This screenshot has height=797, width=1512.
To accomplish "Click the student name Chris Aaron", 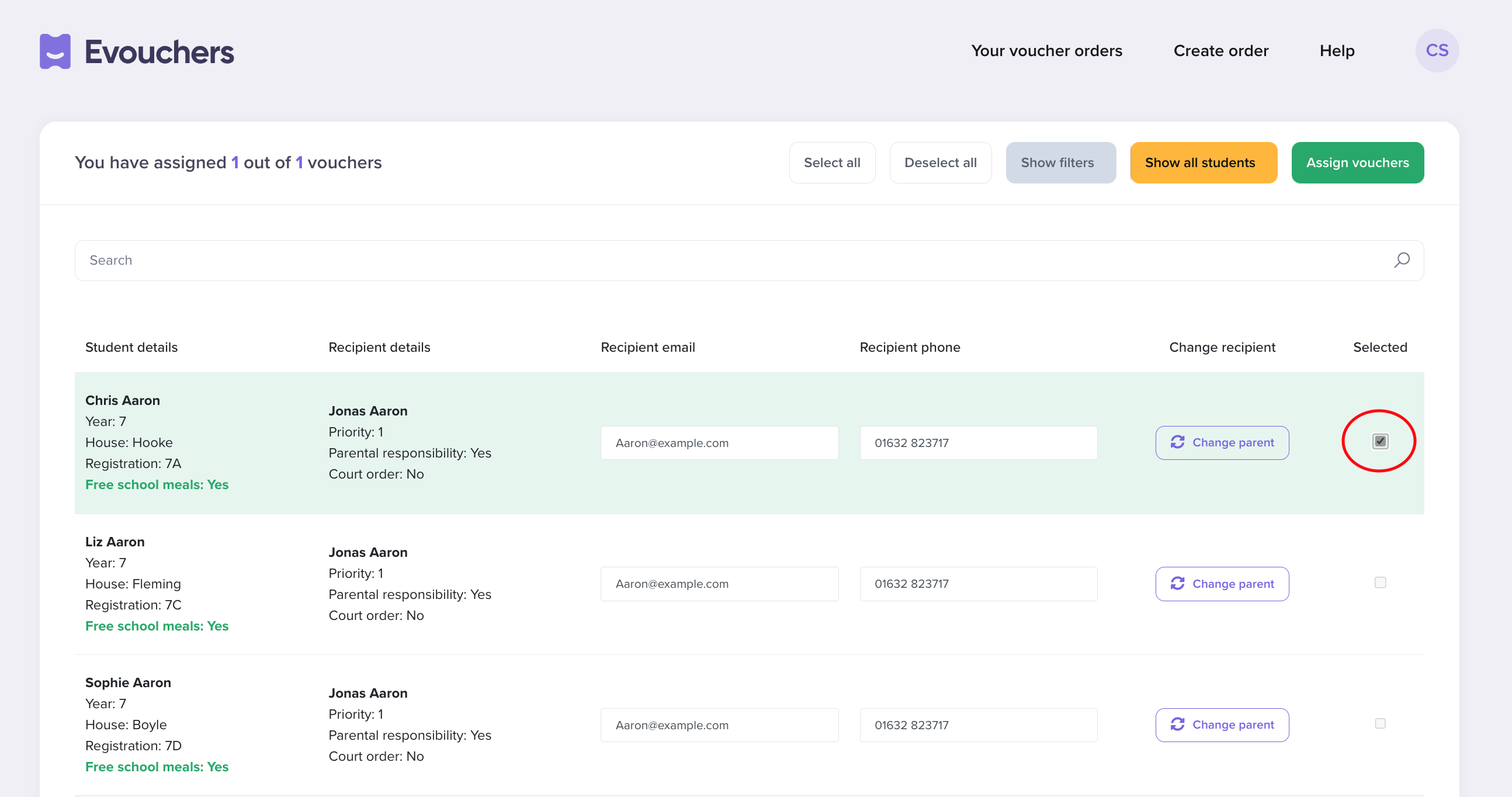I will [x=122, y=400].
